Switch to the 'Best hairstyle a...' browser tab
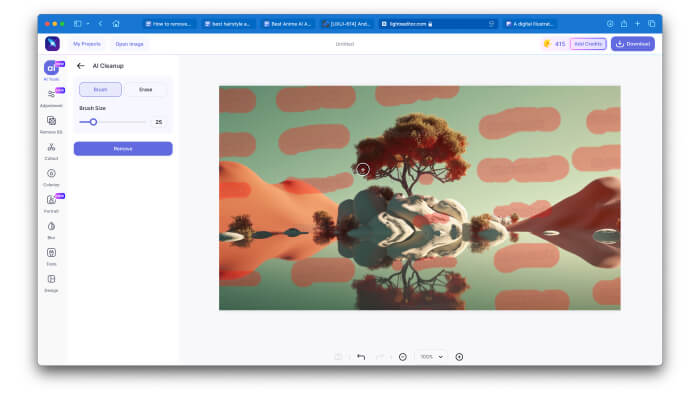Image resolution: width=700 pixels, height=393 pixels. (x=228, y=24)
